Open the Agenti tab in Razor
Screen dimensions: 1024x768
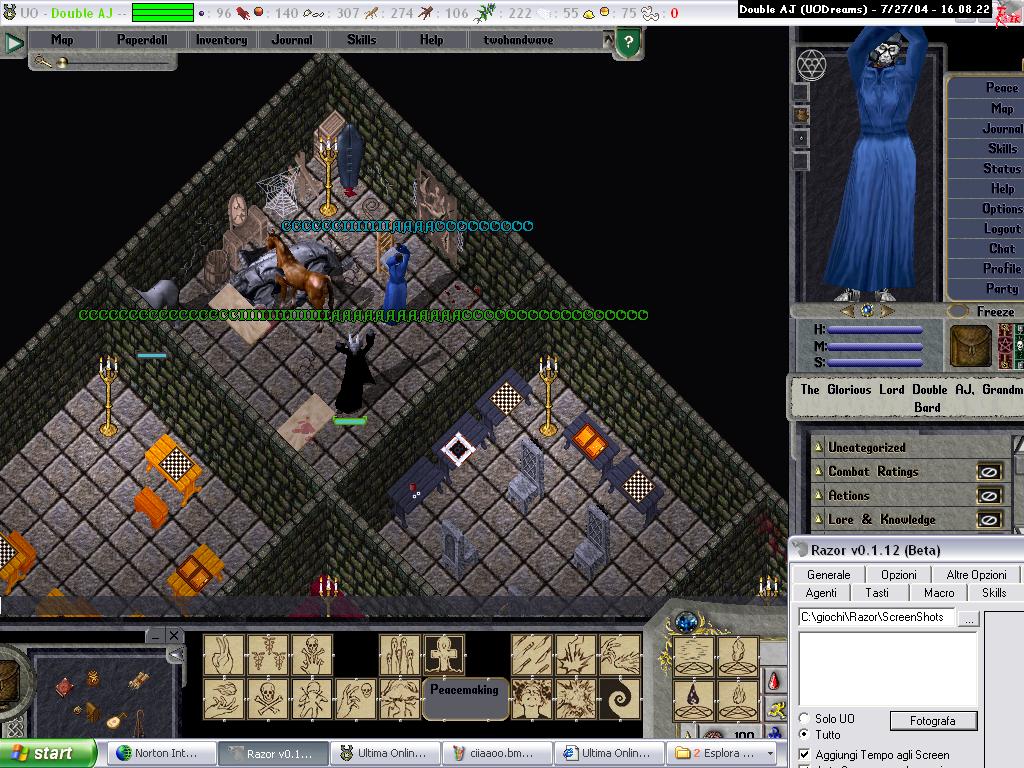tap(821, 592)
